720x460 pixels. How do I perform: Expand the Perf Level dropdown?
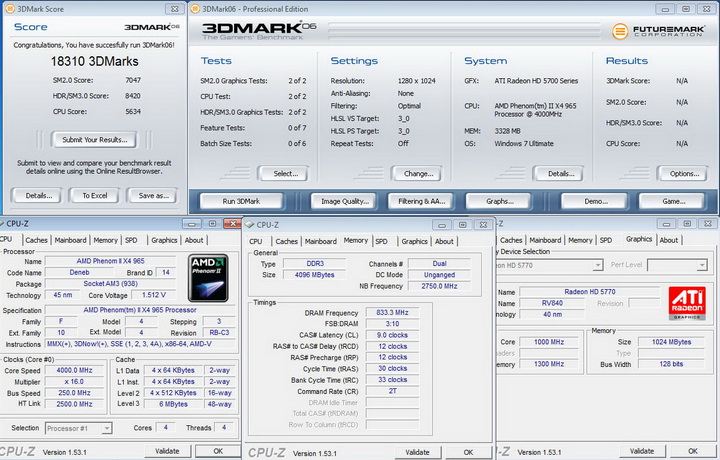702,265
